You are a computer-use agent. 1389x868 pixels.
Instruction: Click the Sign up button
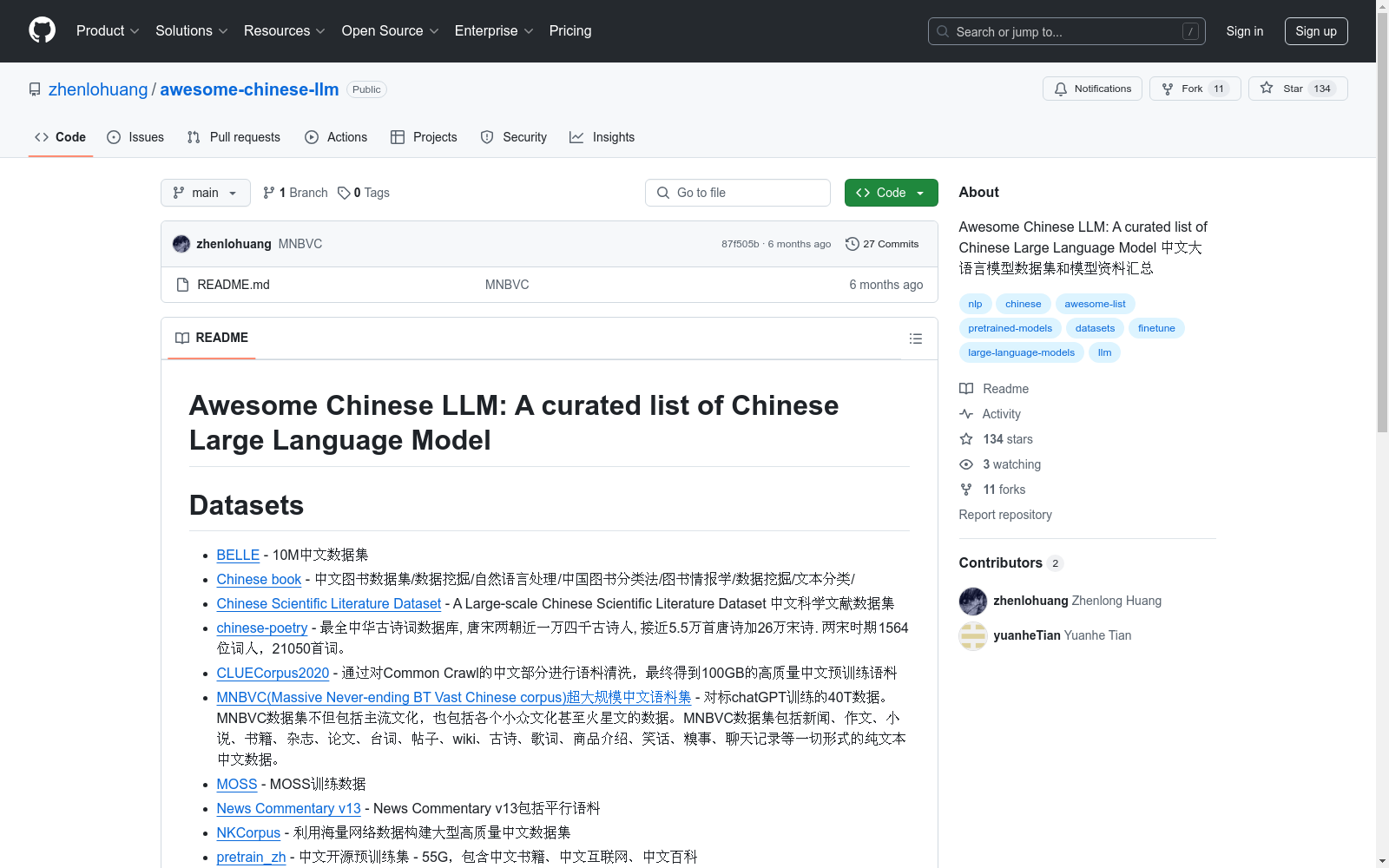(1316, 31)
